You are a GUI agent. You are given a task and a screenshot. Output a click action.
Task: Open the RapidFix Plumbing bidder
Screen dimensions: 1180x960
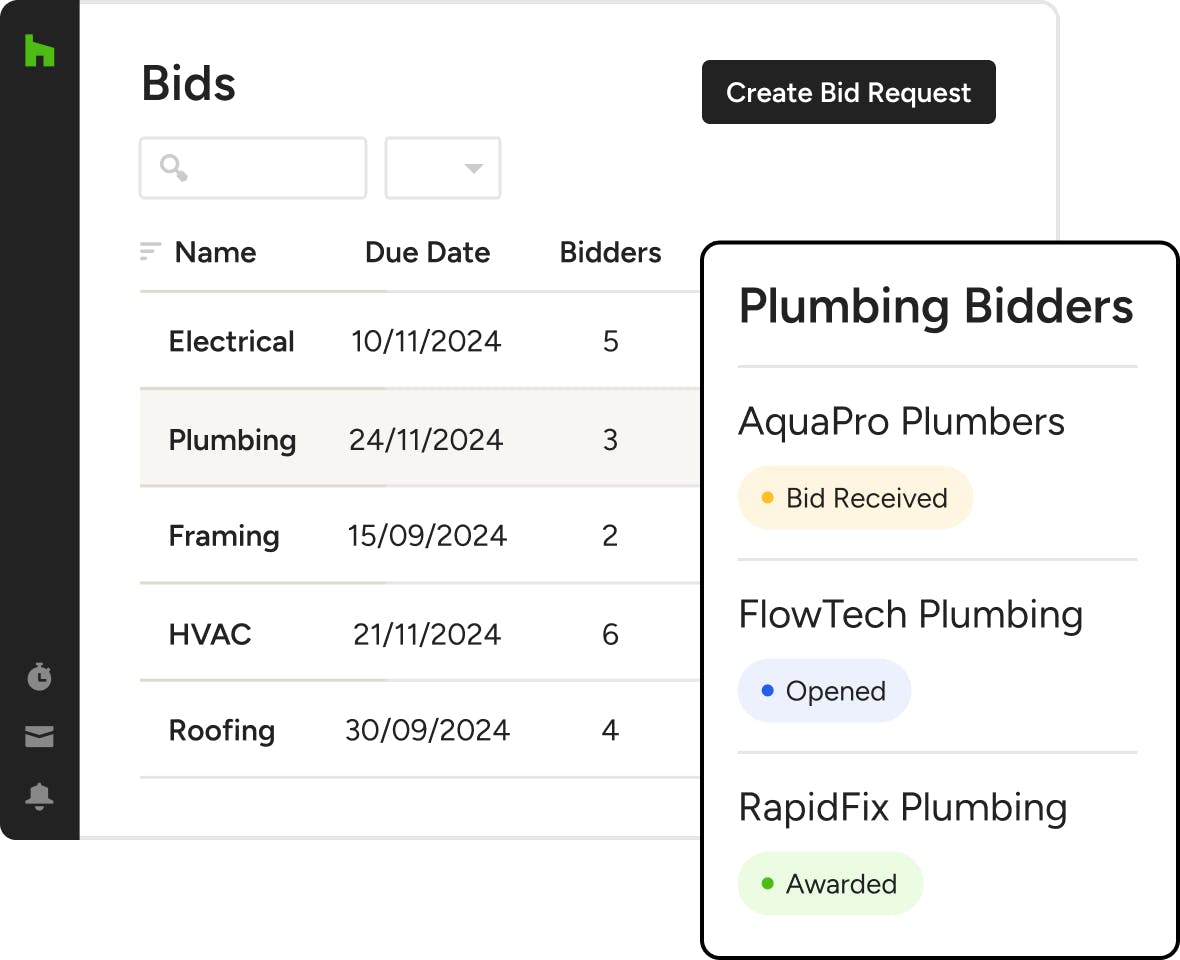pos(902,808)
